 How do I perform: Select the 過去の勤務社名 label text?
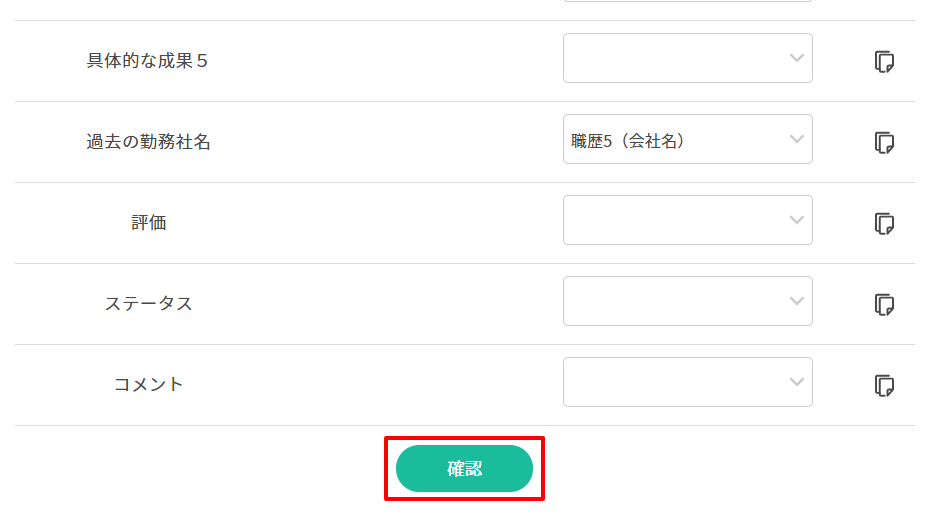(148, 142)
